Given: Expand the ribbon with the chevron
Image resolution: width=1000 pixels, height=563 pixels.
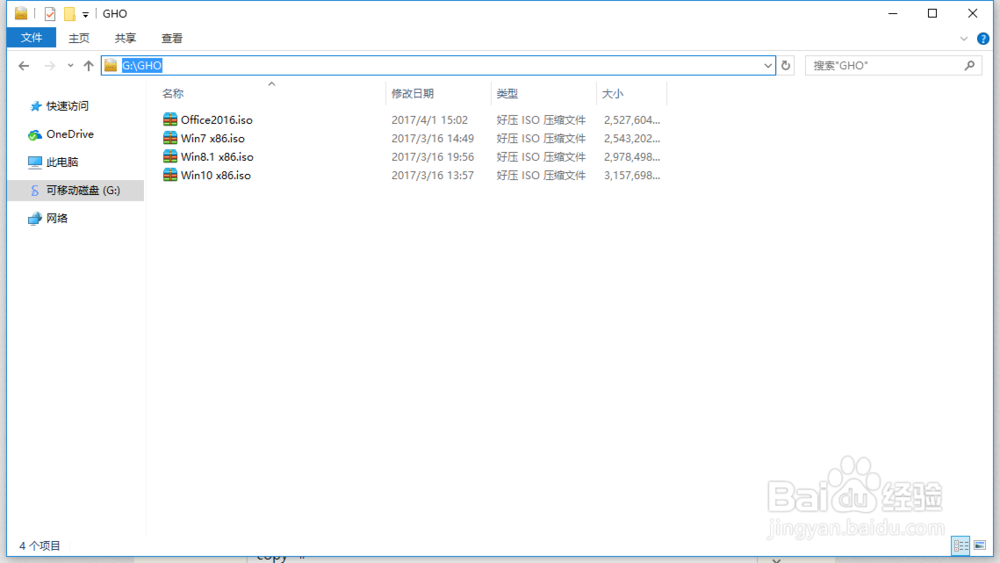Looking at the screenshot, I should (x=964, y=39).
